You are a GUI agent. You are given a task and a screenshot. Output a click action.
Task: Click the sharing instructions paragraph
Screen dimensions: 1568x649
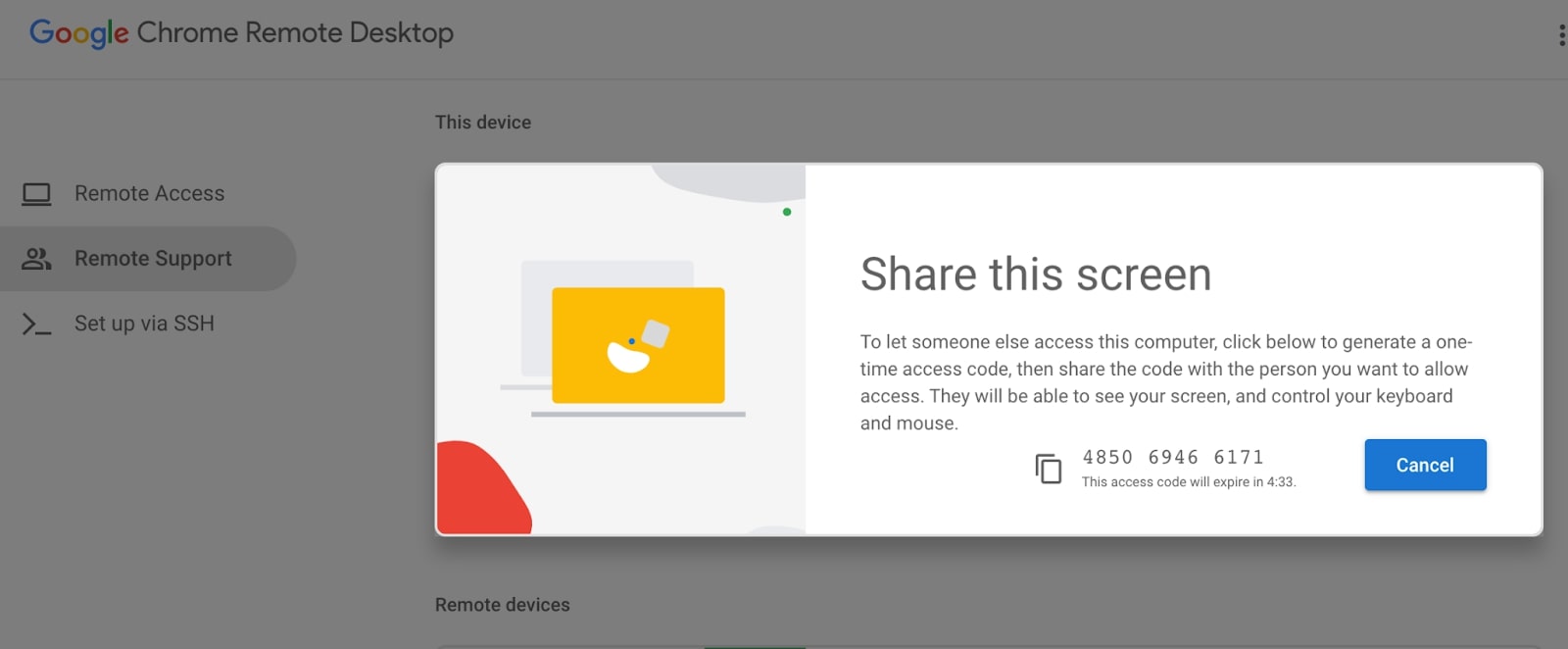click(x=1166, y=382)
